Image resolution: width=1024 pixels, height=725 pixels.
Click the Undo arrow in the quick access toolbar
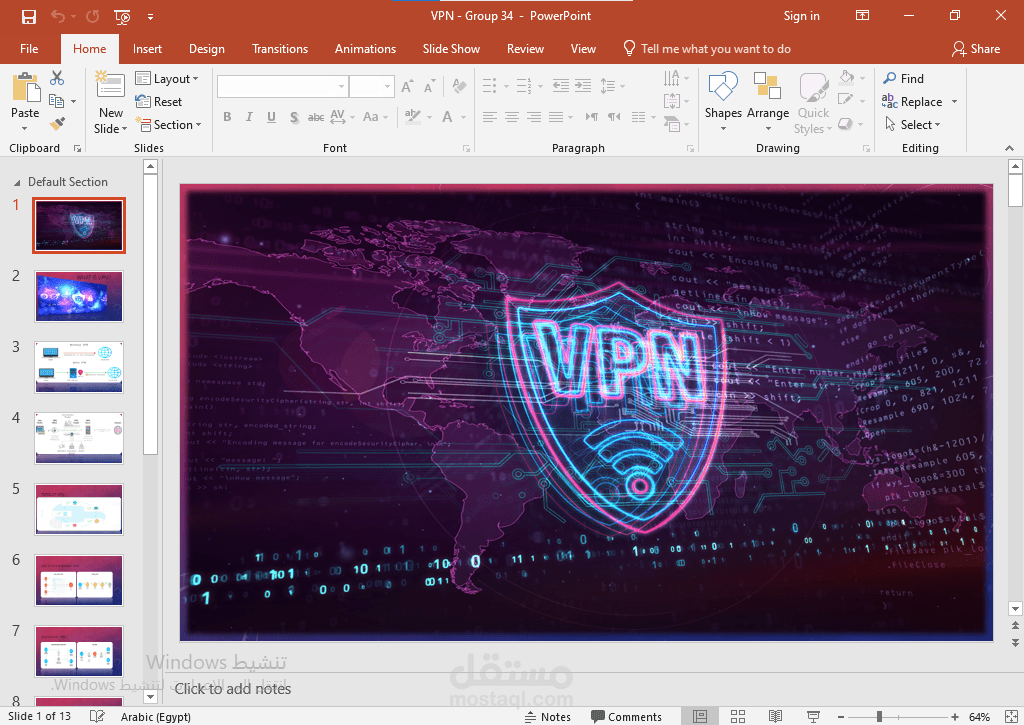[x=58, y=16]
